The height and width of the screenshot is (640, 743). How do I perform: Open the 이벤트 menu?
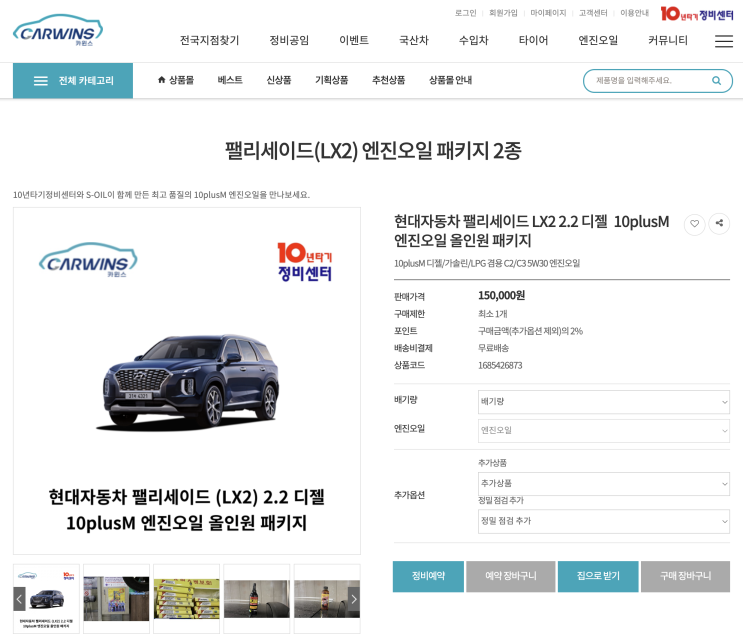(354, 40)
